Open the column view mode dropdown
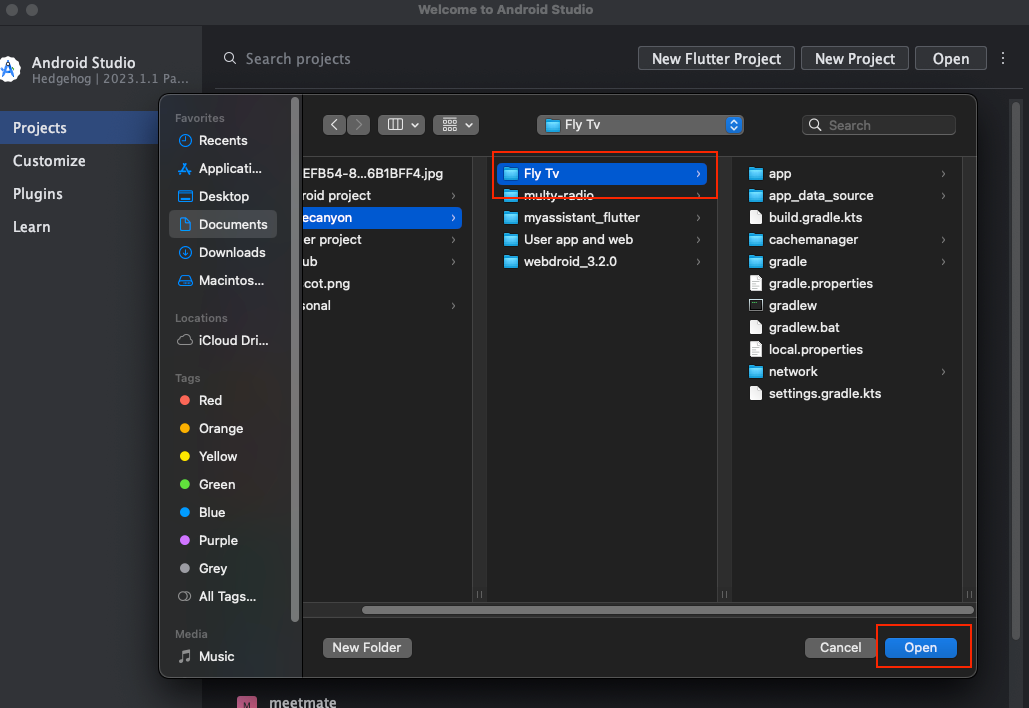Viewport: 1029px width, 708px height. pyautogui.click(x=401, y=125)
